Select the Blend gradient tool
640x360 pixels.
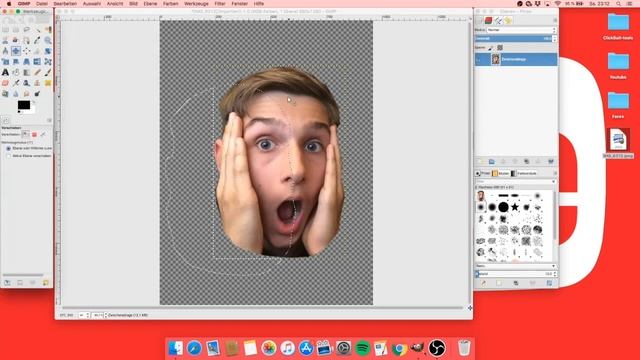27,72
